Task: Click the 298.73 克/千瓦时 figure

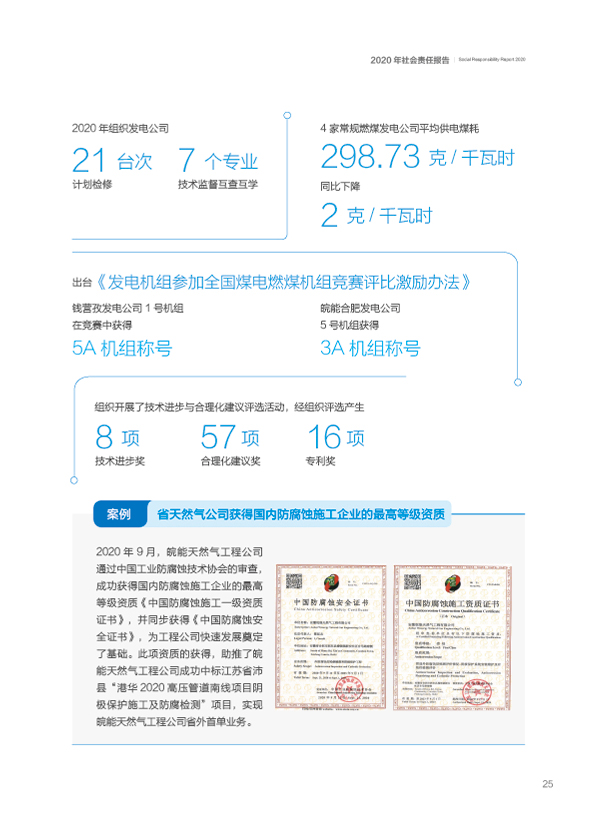Action: 416,156
